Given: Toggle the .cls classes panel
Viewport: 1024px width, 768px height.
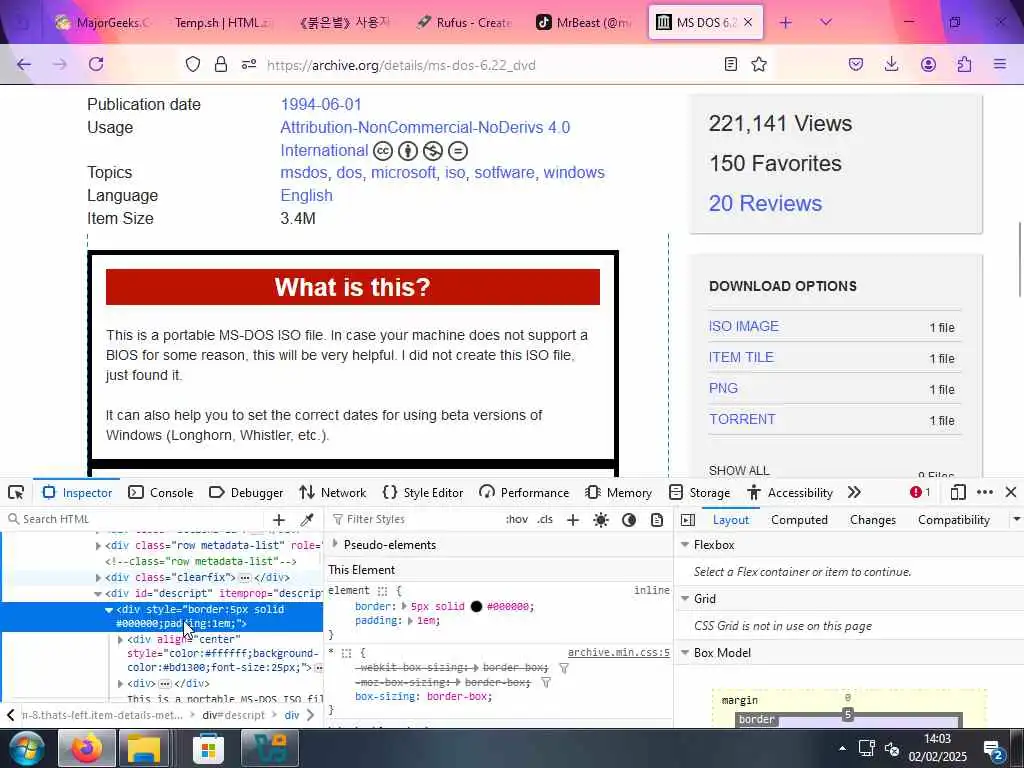Looking at the screenshot, I should pos(545,520).
